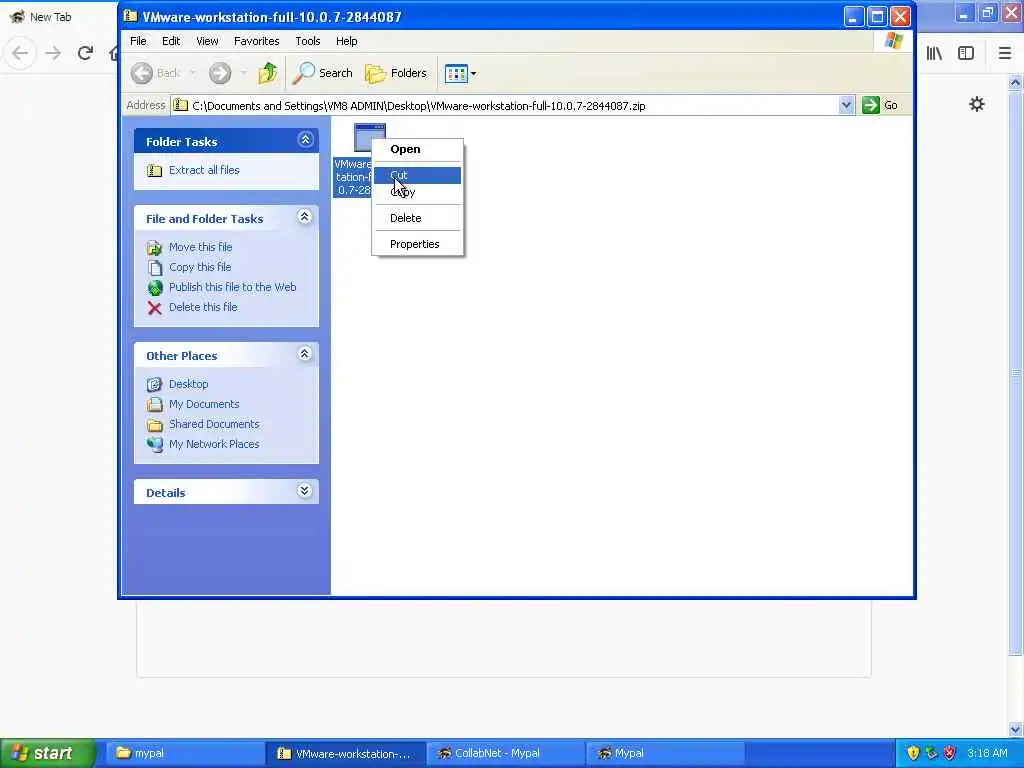Click the tray clock showing 3:18 AM
This screenshot has width=1024, height=768.
click(x=987, y=753)
